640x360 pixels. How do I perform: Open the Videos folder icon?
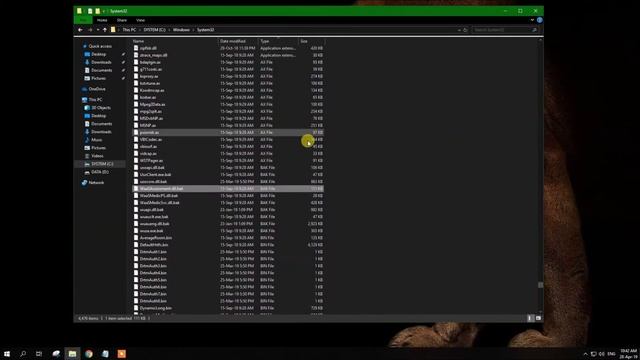point(87,156)
